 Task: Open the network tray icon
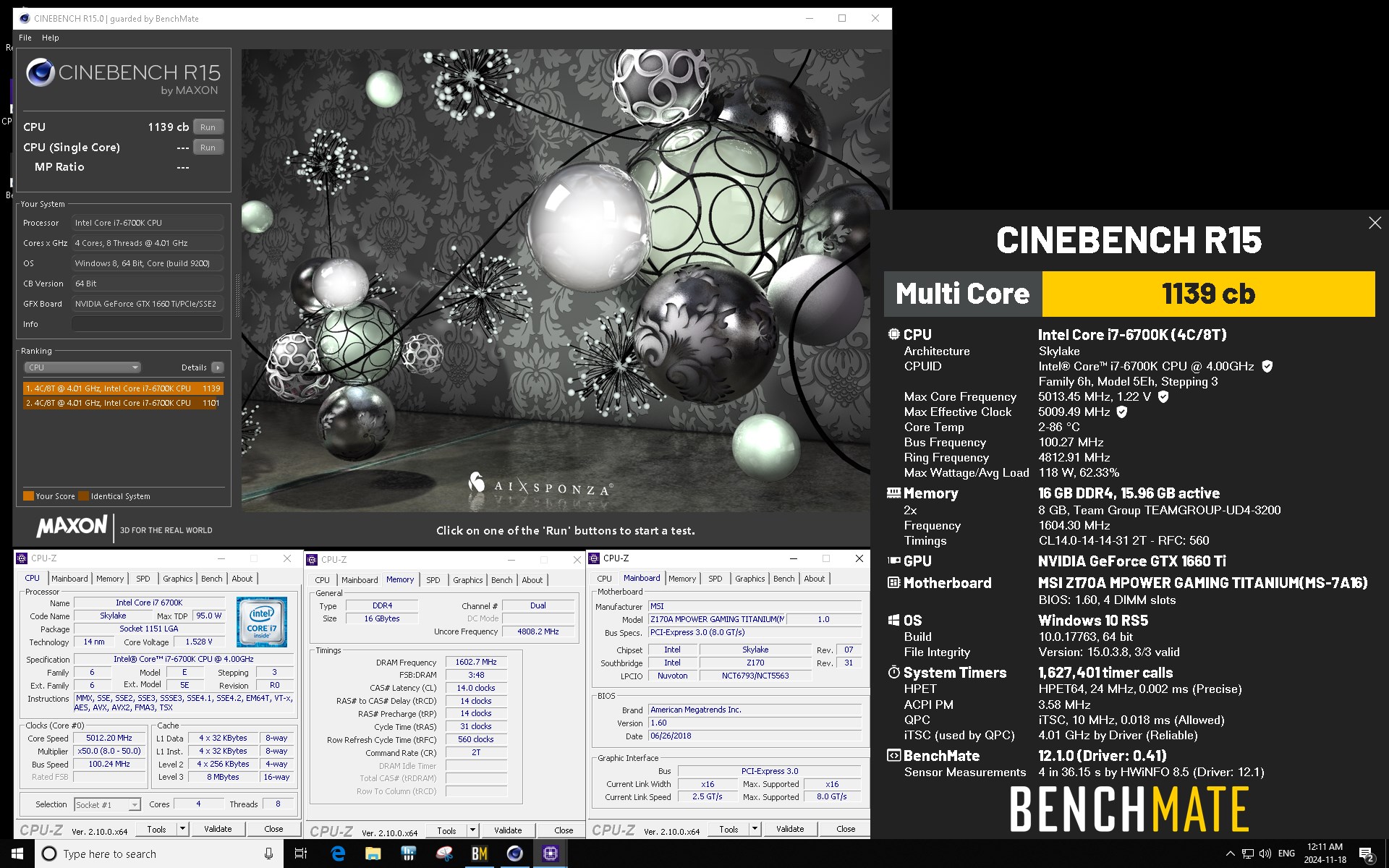tap(1248, 854)
